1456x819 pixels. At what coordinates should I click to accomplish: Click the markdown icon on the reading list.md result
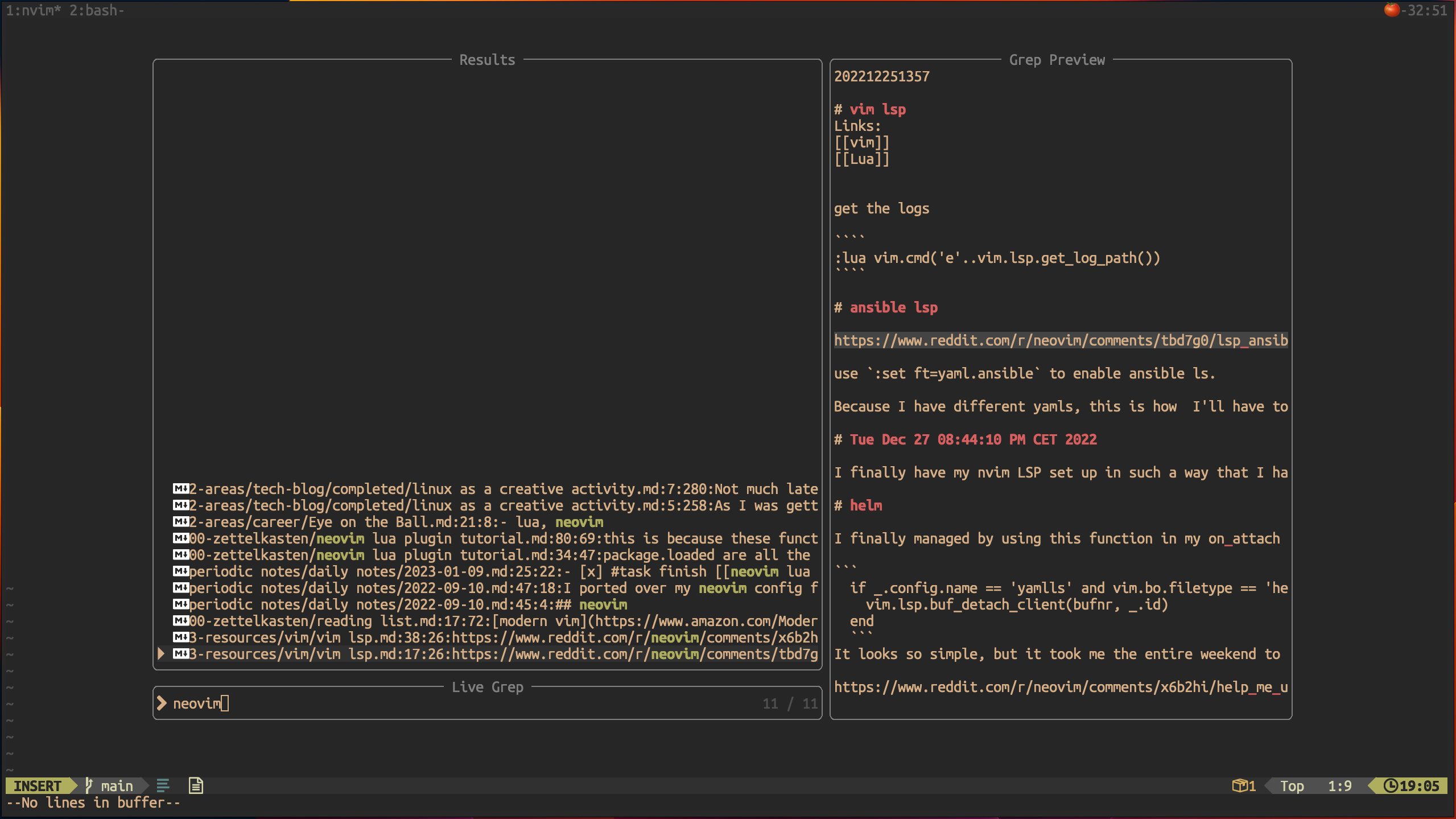[x=180, y=620]
